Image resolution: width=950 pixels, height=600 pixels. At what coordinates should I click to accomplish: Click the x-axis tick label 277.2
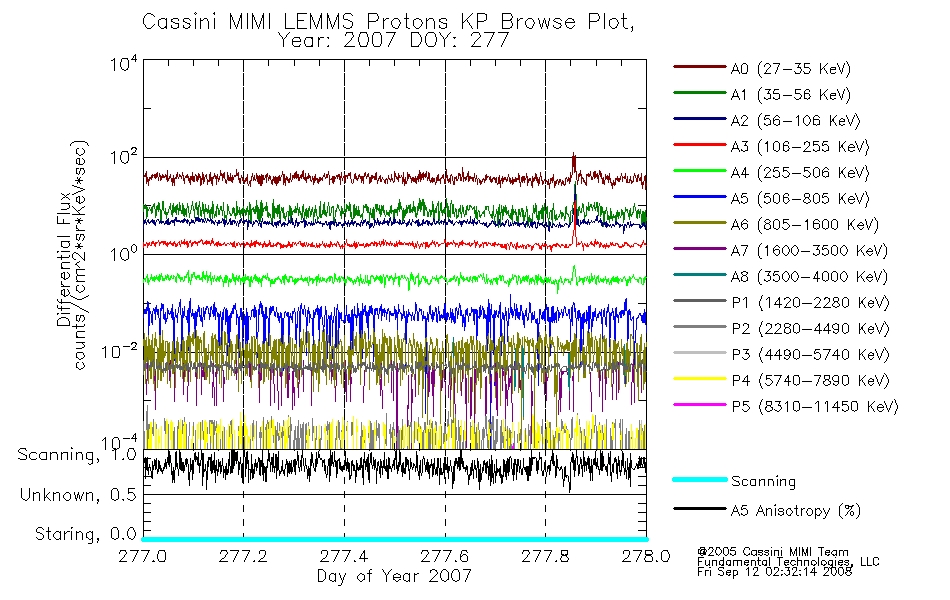coord(243,556)
